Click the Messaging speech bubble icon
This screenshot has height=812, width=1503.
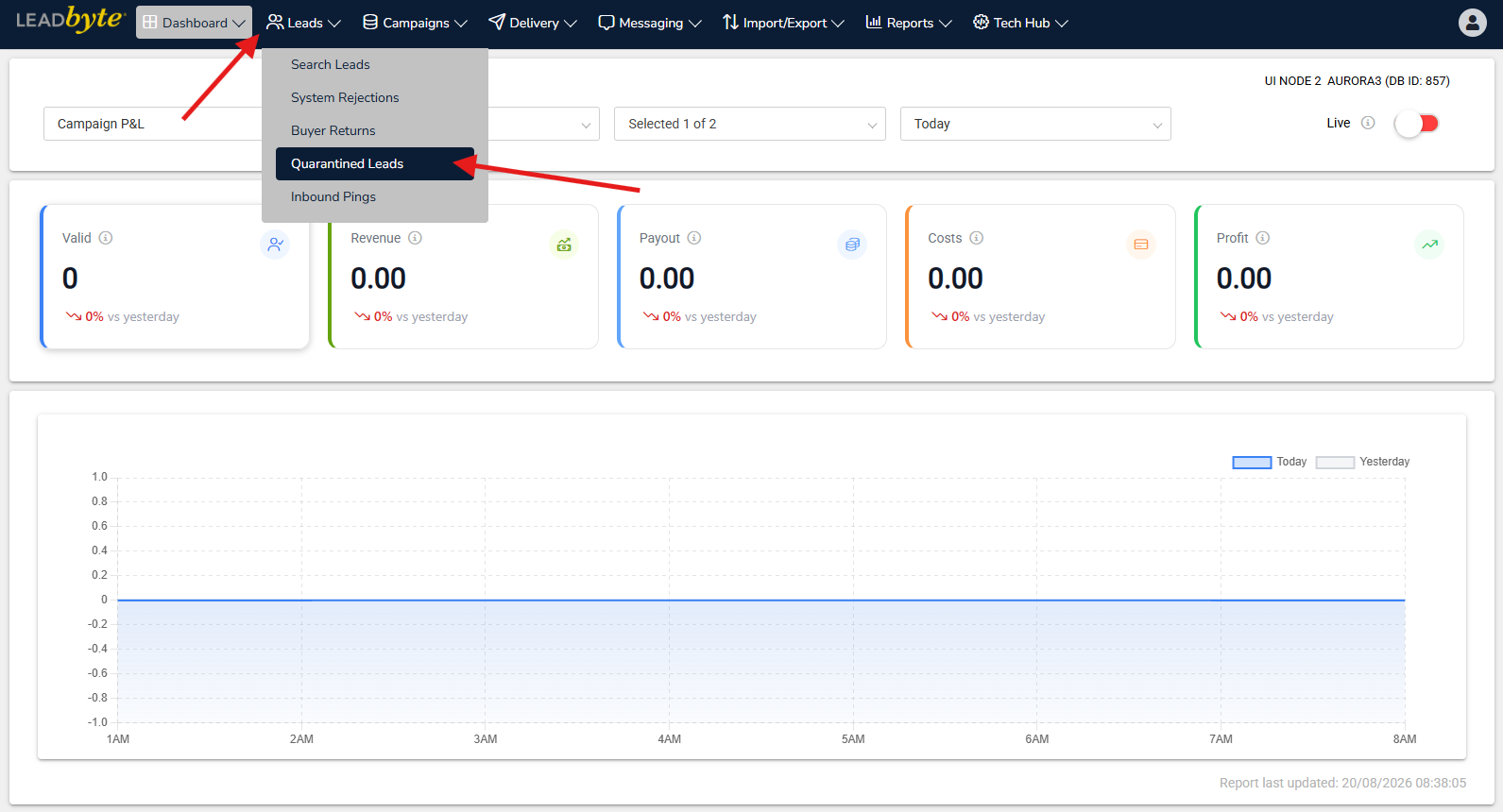click(x=606, y=23)
